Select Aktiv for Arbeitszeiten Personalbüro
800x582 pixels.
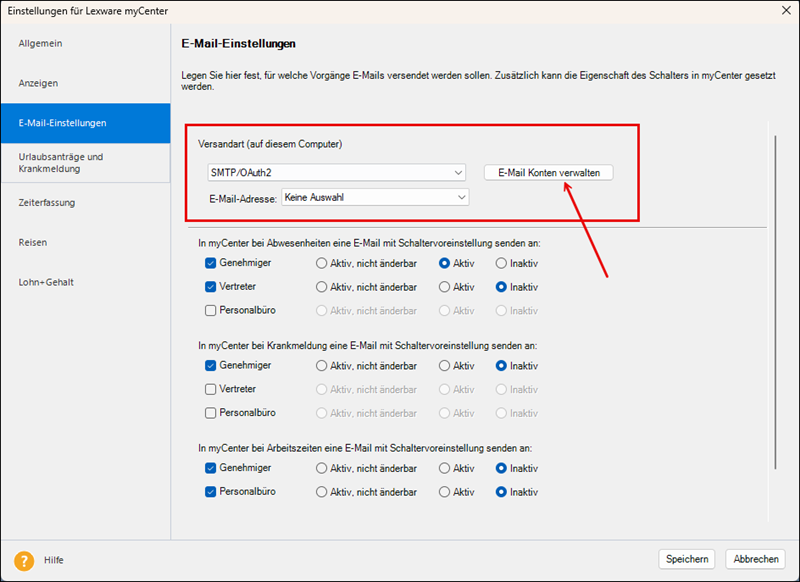[444, 492]
